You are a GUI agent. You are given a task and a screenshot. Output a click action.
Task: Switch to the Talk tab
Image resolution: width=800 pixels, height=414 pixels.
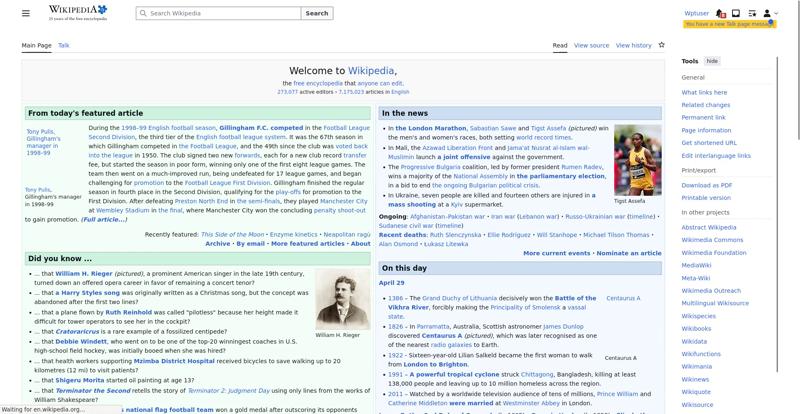pyautogui.click(x=64, y=45)
